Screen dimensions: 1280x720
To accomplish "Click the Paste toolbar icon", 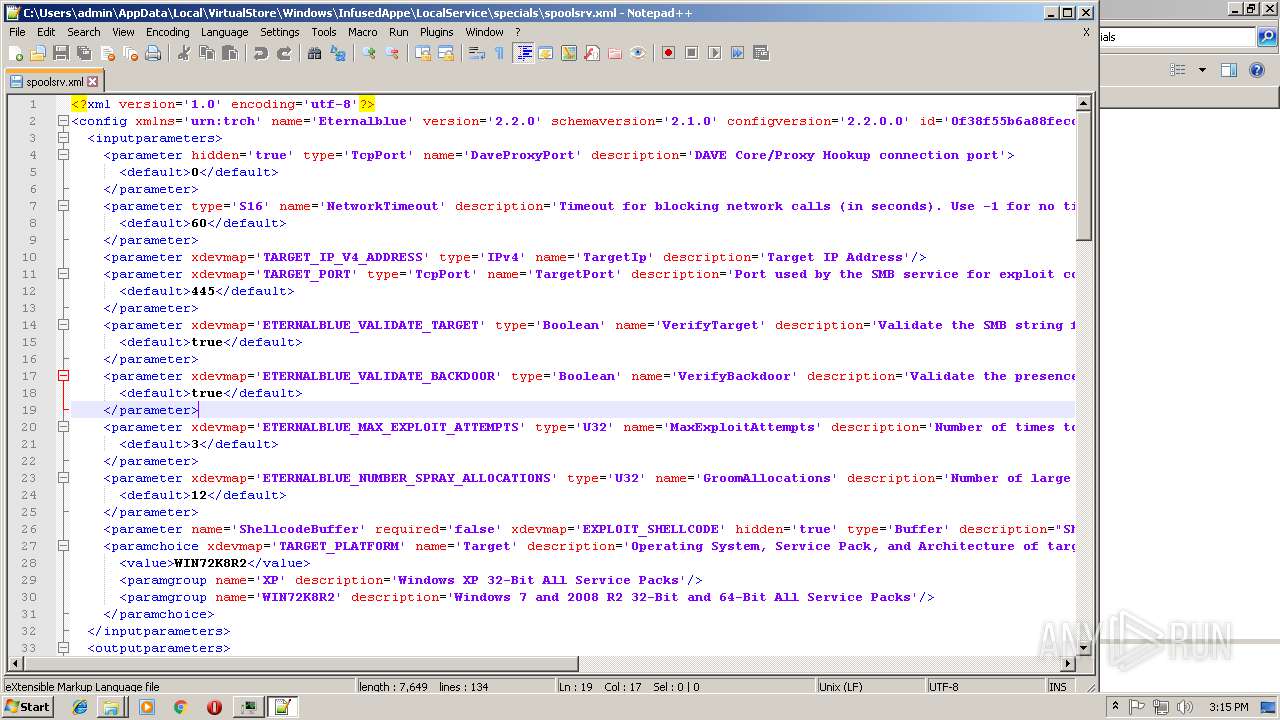I will [230, 53].
